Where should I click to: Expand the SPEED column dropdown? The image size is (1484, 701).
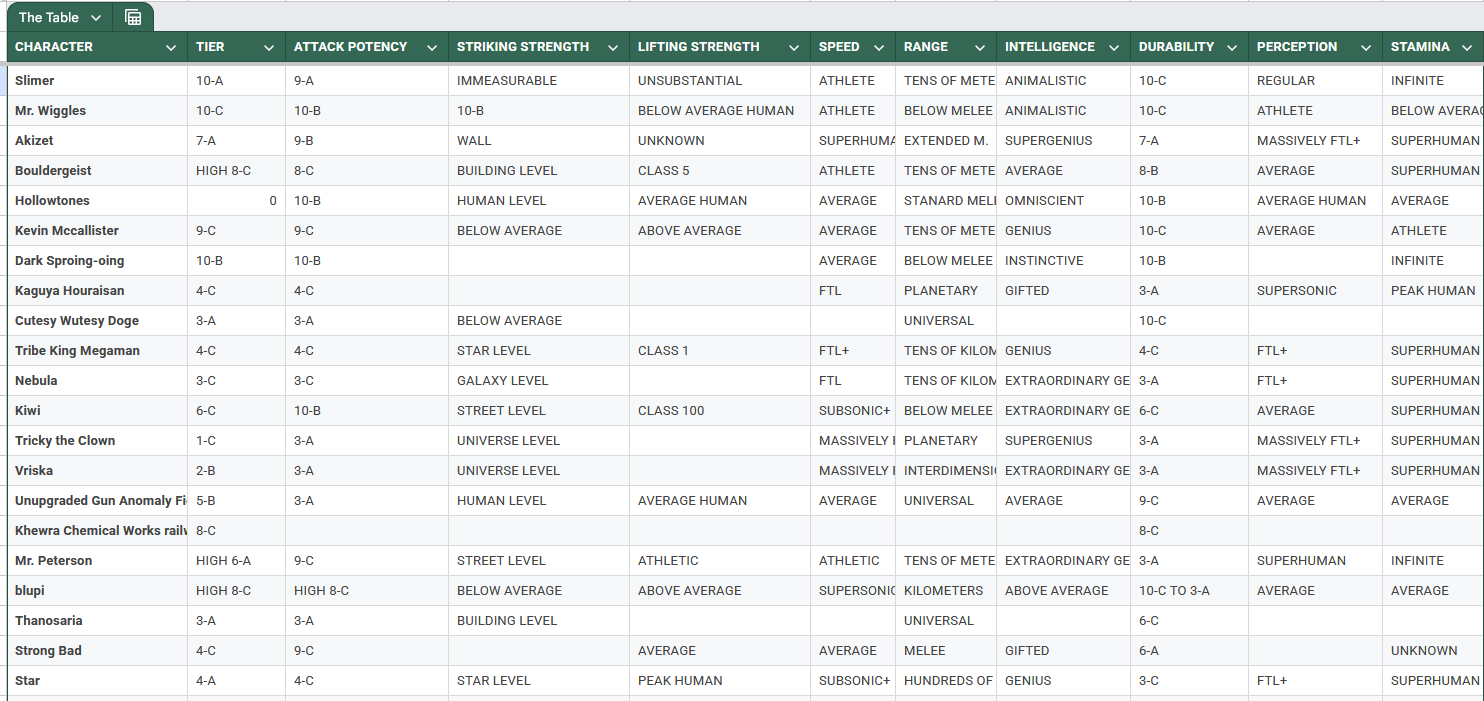point(879,48)
